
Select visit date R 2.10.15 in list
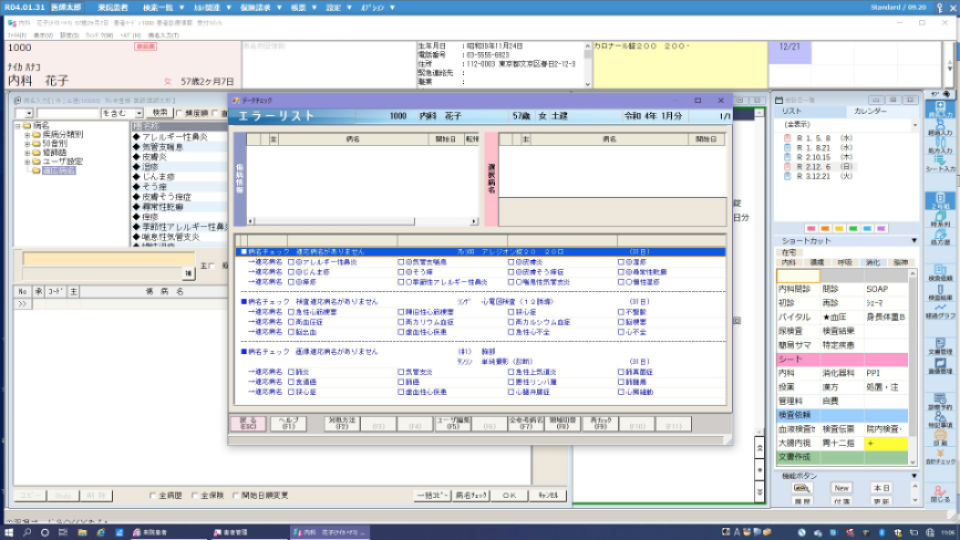click(x=812, y=157)
